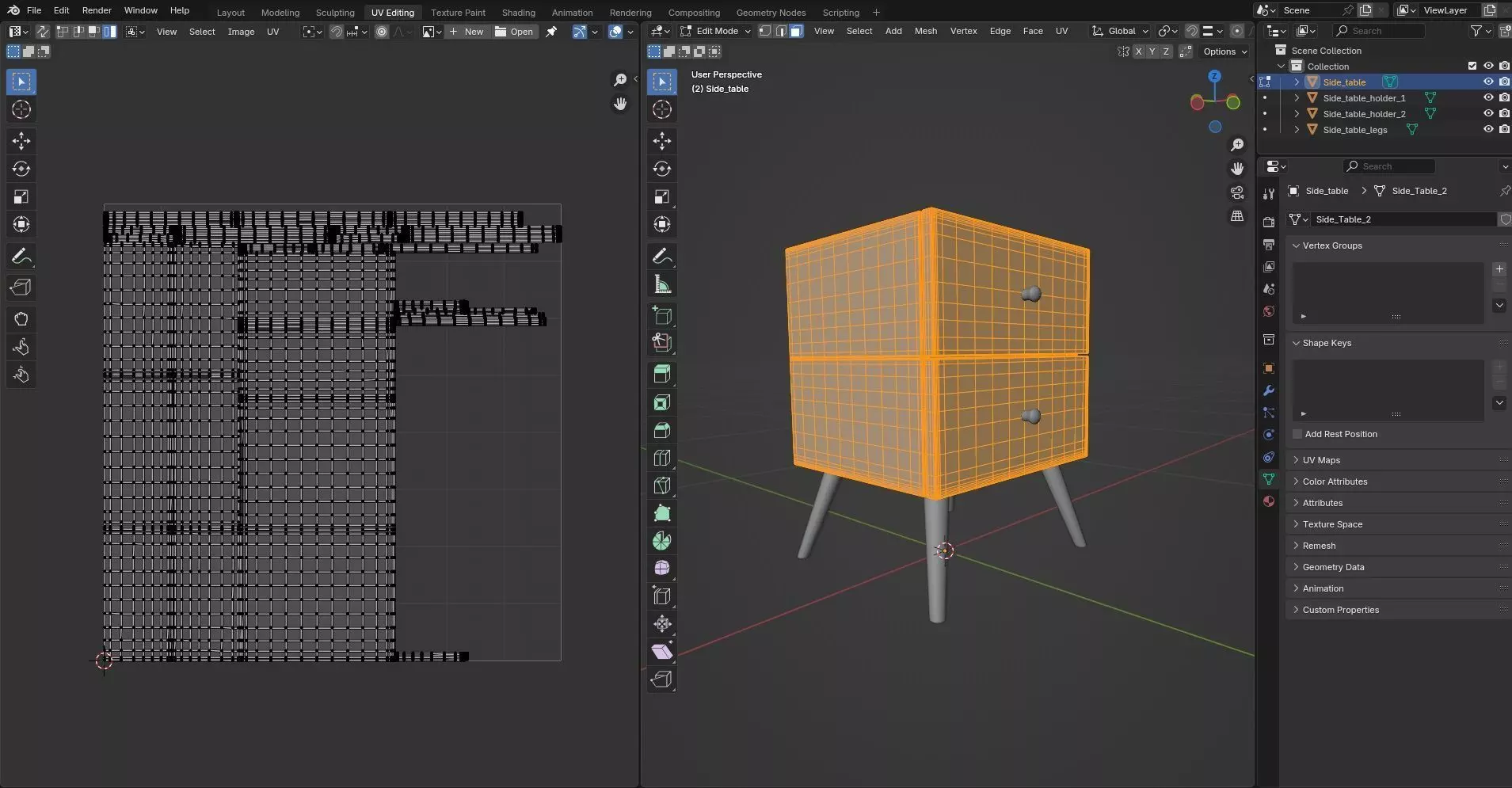The image size is (1512, 788).
Task: Select the Move tool in UV editor
Action: click(21, 141)
